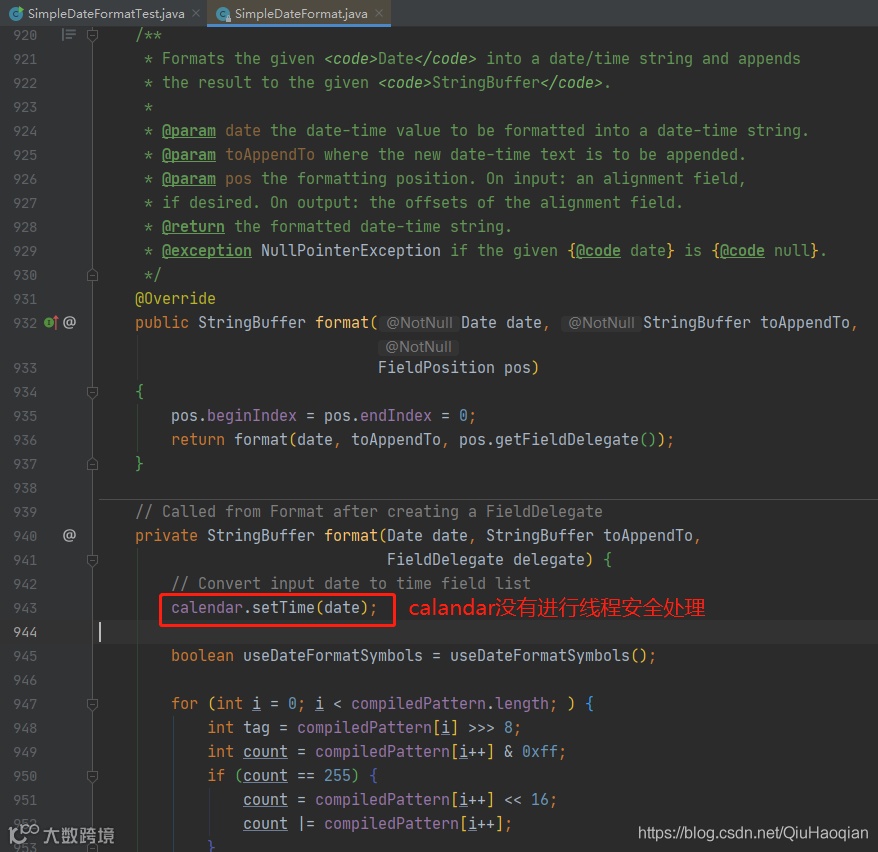Open overriding method gutter icon at line 932
This screenshot has width=878, height=852.
50,323
